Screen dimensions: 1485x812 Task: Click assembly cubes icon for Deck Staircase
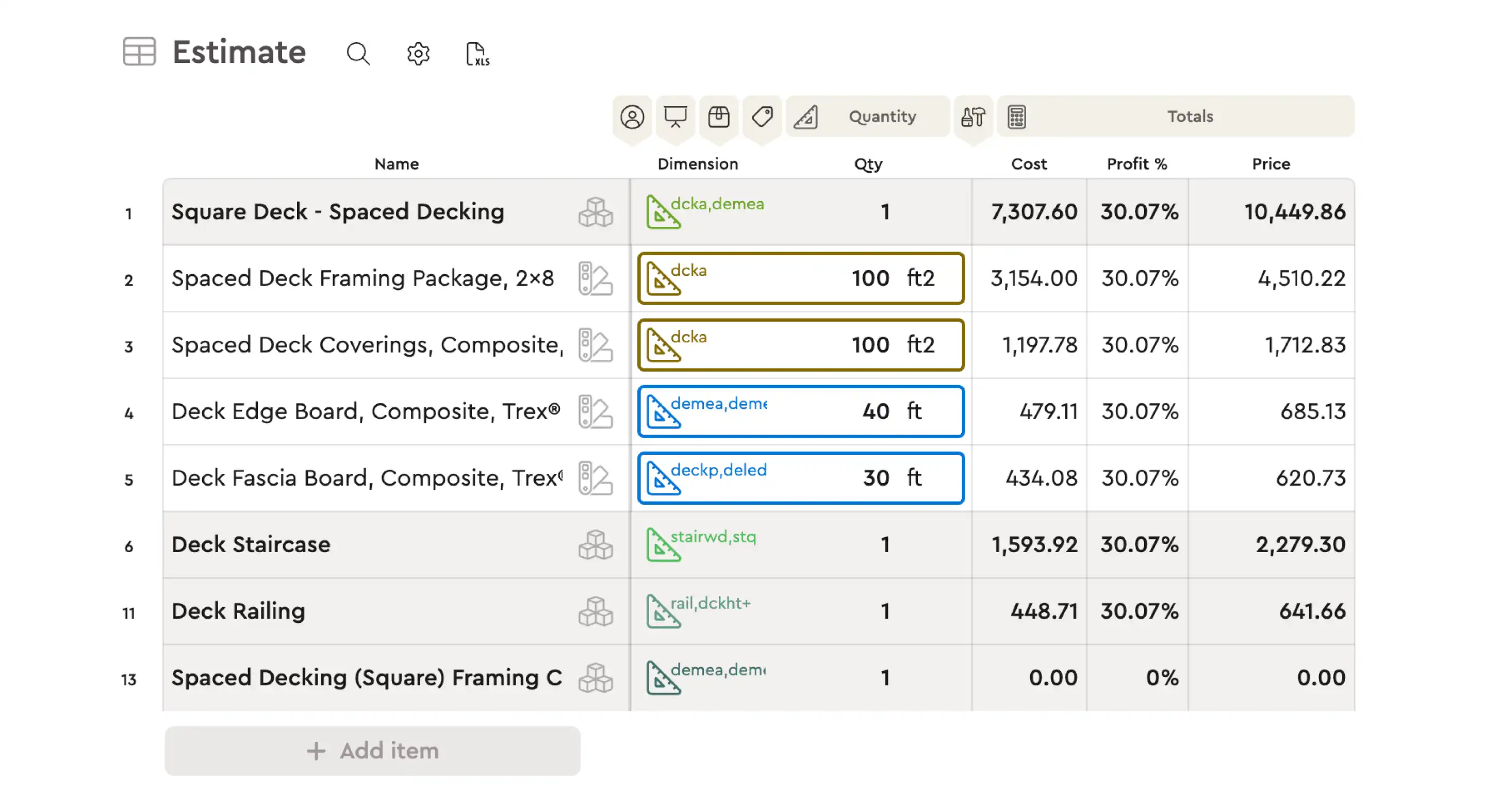coord(596,544)
